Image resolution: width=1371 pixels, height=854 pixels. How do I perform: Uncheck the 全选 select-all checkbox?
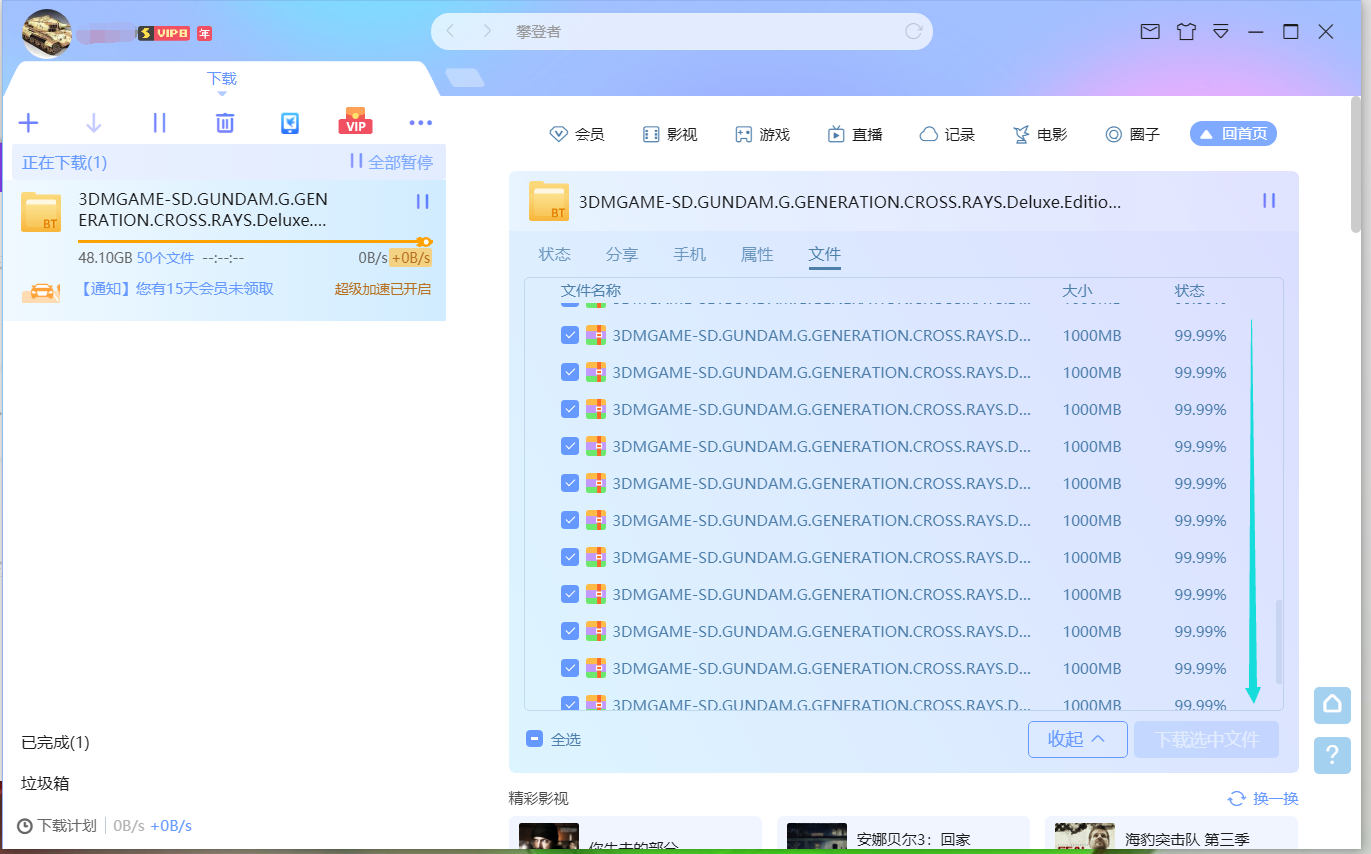point(534,738)
